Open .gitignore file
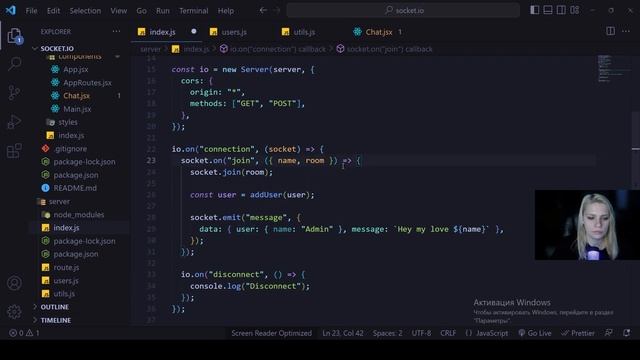The width and height of the screenshot is (640, 360). coord(70,149)
